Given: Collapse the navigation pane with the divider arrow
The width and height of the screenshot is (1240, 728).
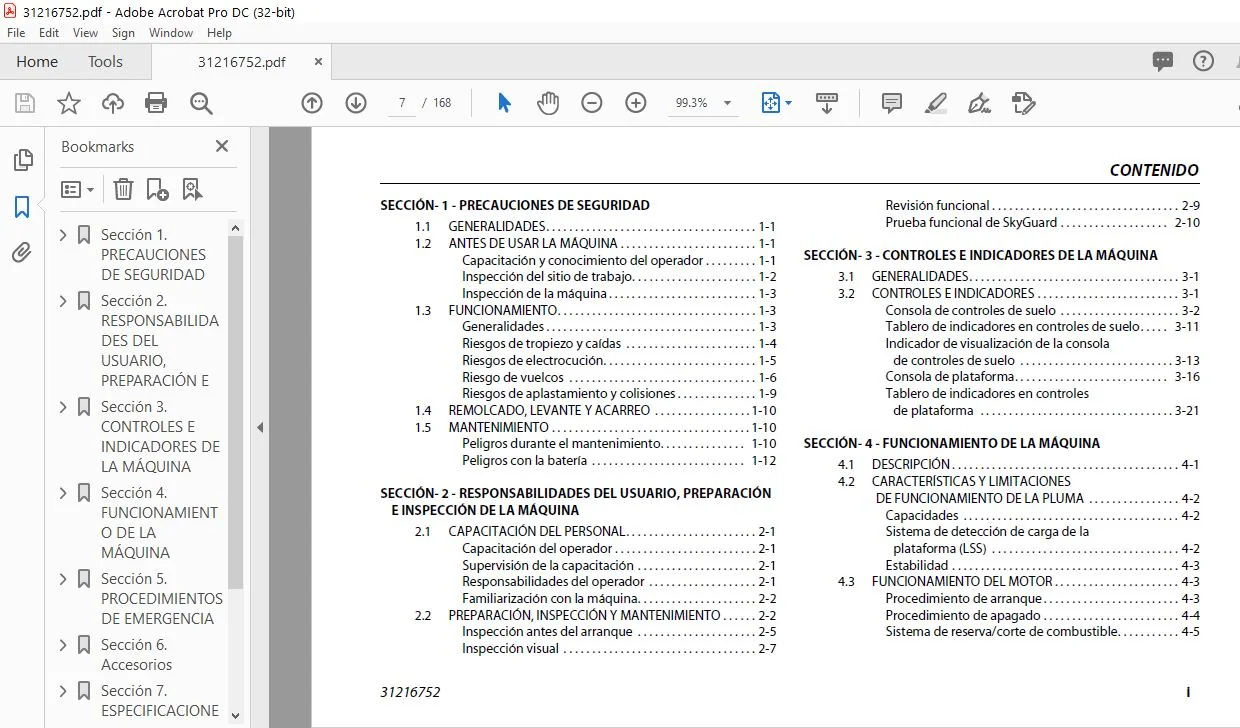Looking at the screenshot, I should (260, 427).
